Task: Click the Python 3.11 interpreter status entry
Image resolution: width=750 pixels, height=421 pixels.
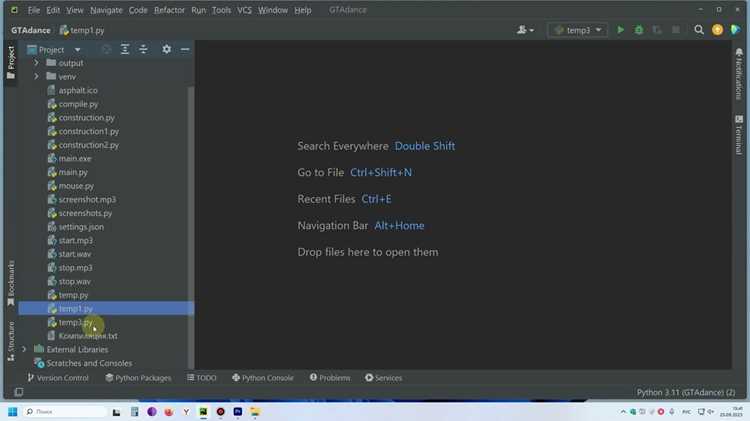Action: coord(685,392)
